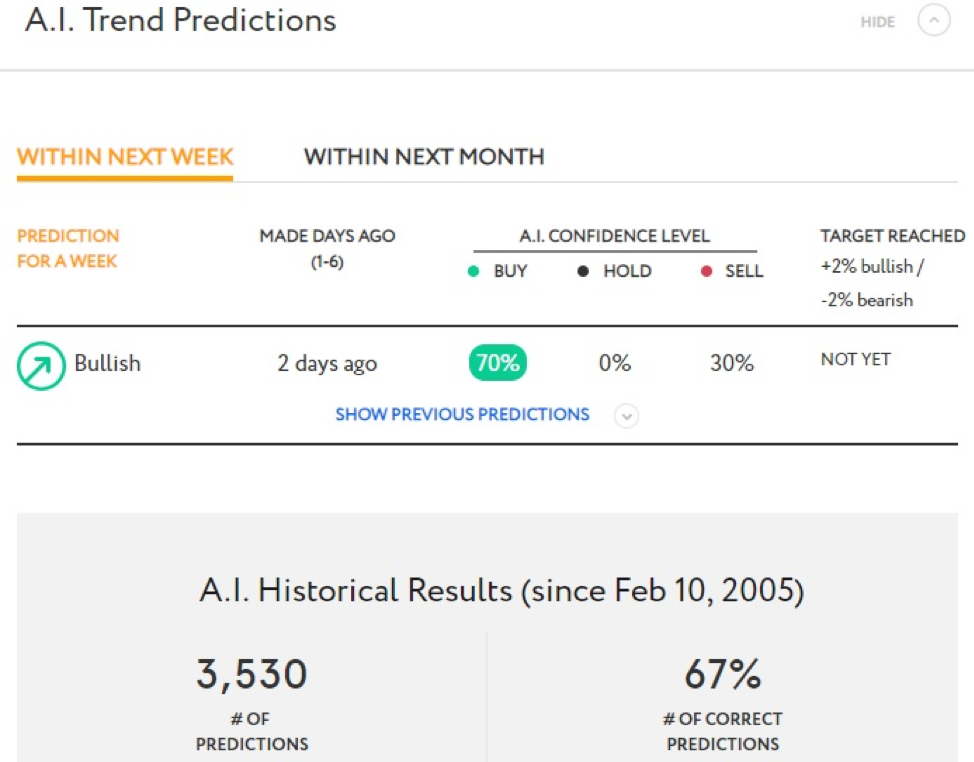Click the green BUY legend dot
This screenshot has height=762, width=974.
point(473,271)
